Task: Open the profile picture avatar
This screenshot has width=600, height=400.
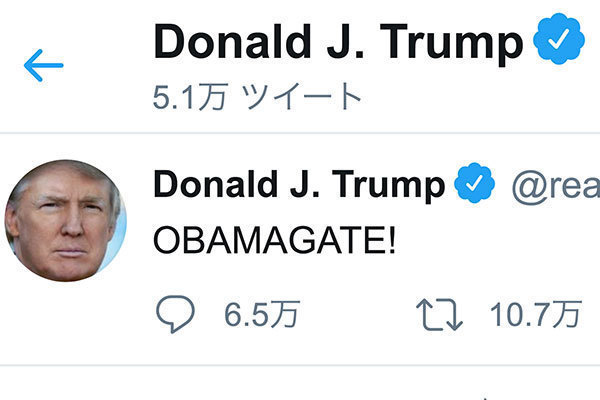Action: (66, 220)
